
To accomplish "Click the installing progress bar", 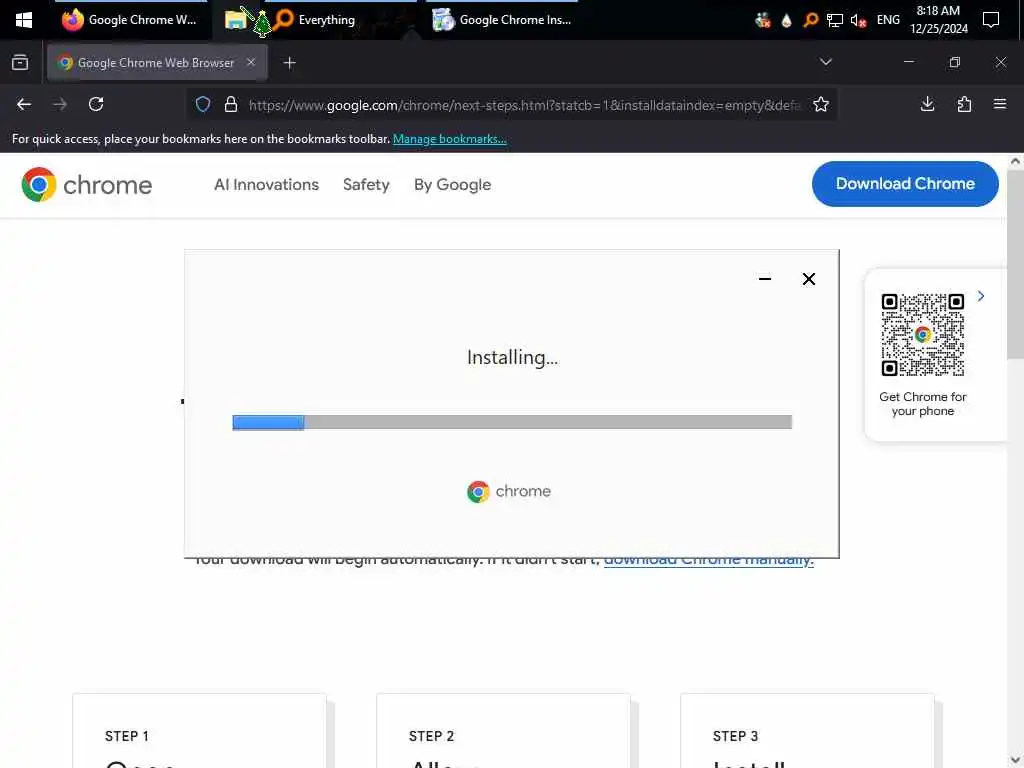I will click(x=512, y=422).
